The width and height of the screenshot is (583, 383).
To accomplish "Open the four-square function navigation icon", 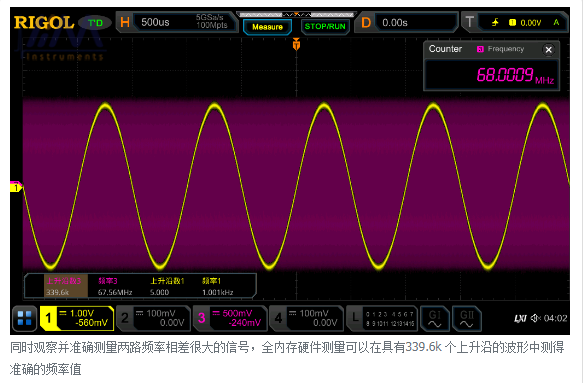I will coord(25,318).
